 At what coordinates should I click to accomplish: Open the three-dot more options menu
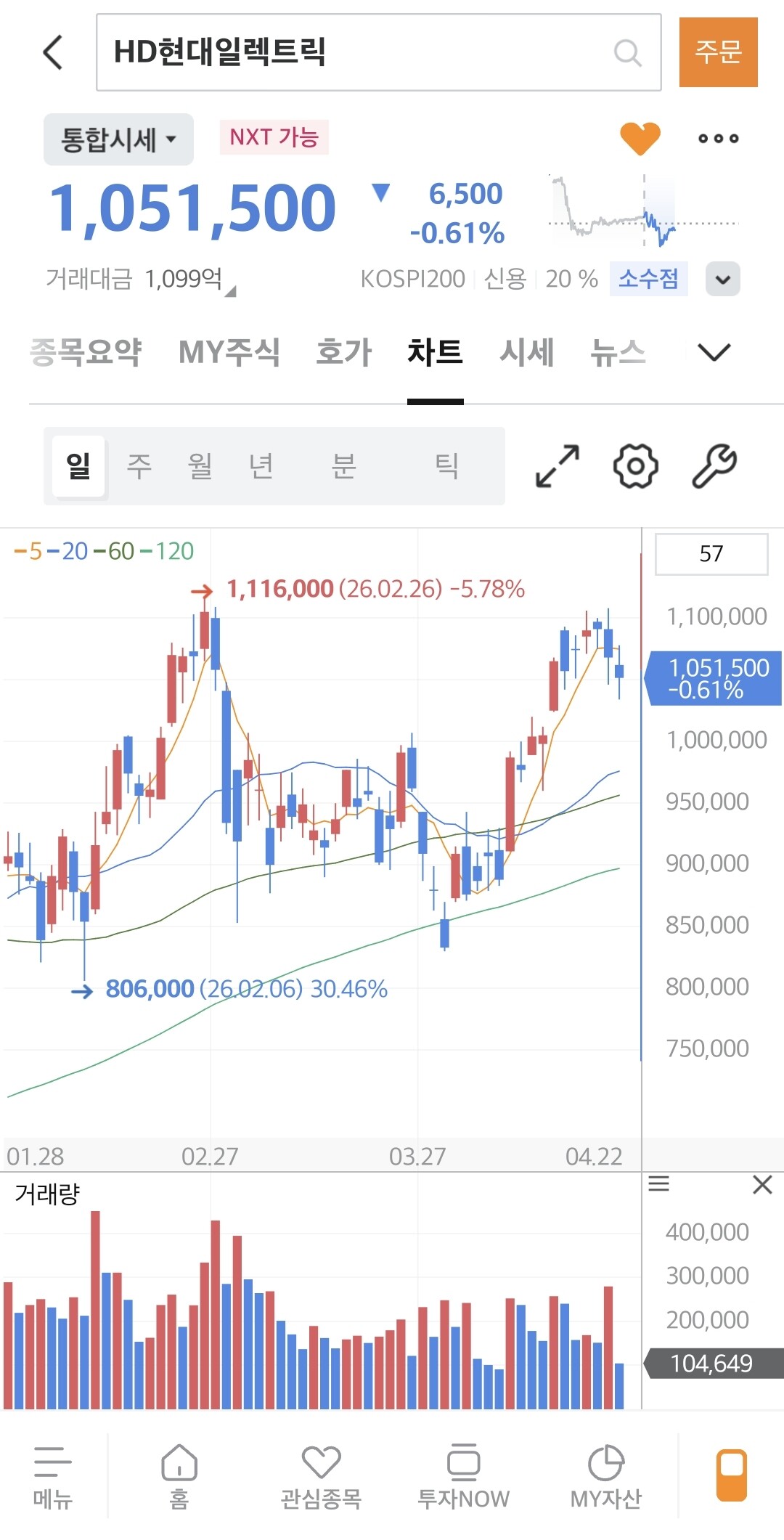718,138
